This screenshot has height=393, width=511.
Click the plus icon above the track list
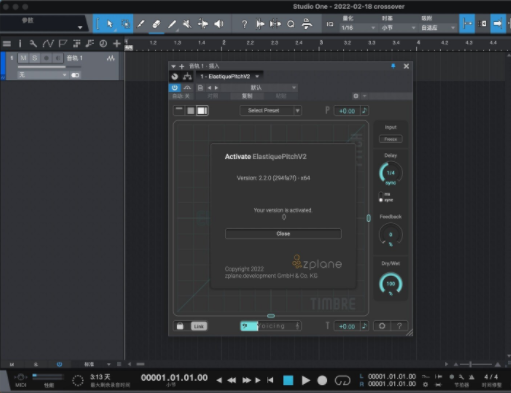(117, 43)
